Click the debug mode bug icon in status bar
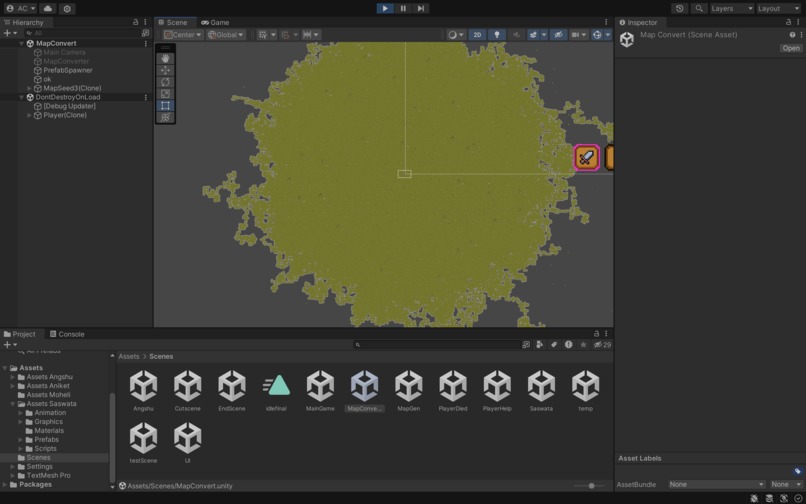The height and width of the screenshot is (504, 806). pos(754,498)
